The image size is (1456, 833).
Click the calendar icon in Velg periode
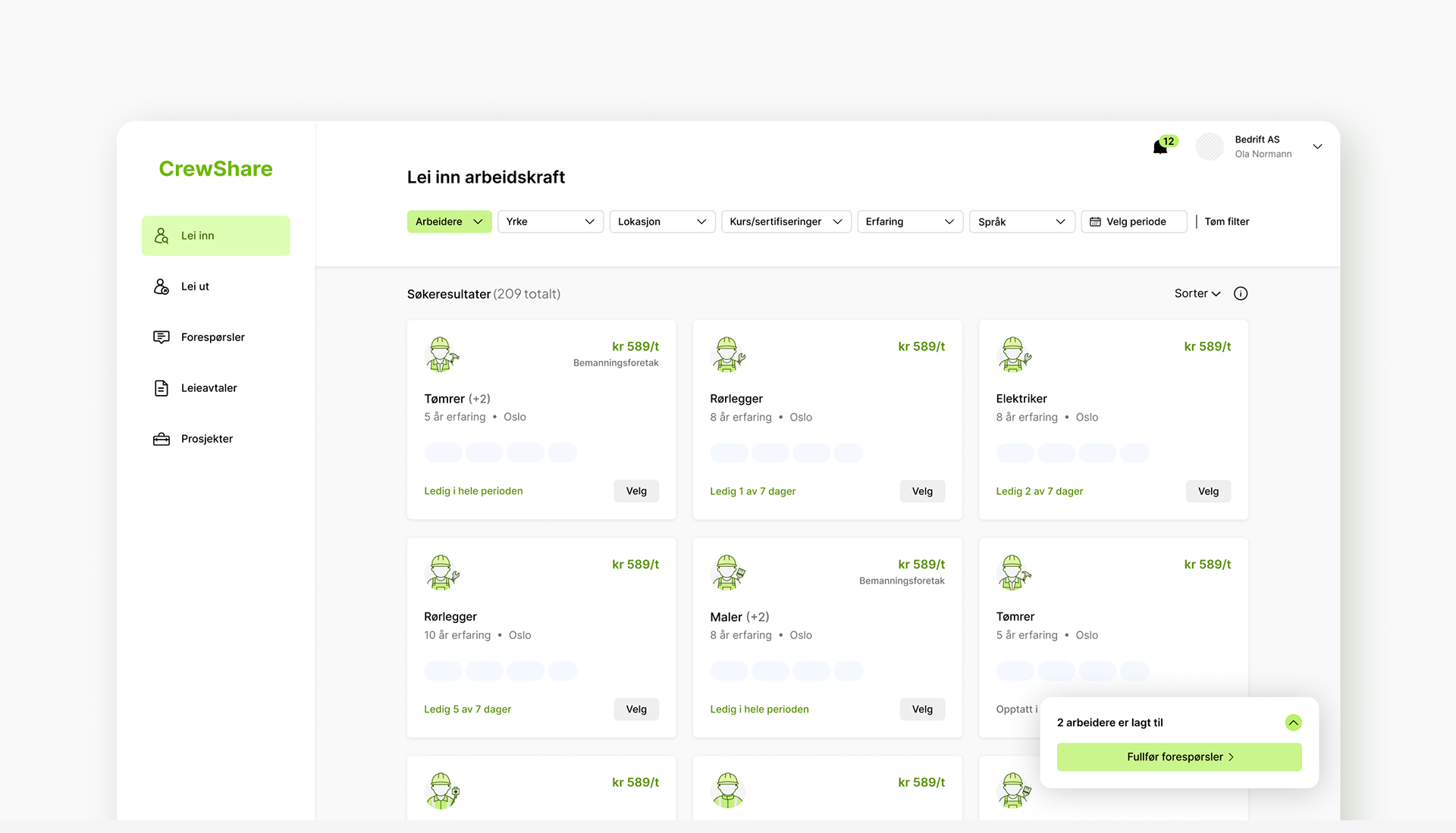(x=1095, y=222)
